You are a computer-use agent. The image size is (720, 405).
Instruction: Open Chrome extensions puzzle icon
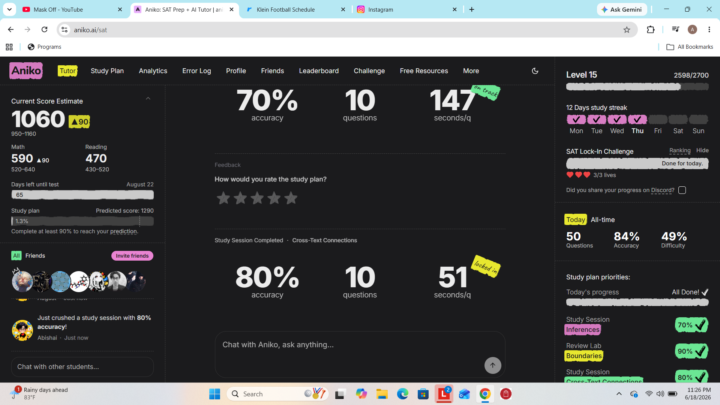(x=651, y=30)
